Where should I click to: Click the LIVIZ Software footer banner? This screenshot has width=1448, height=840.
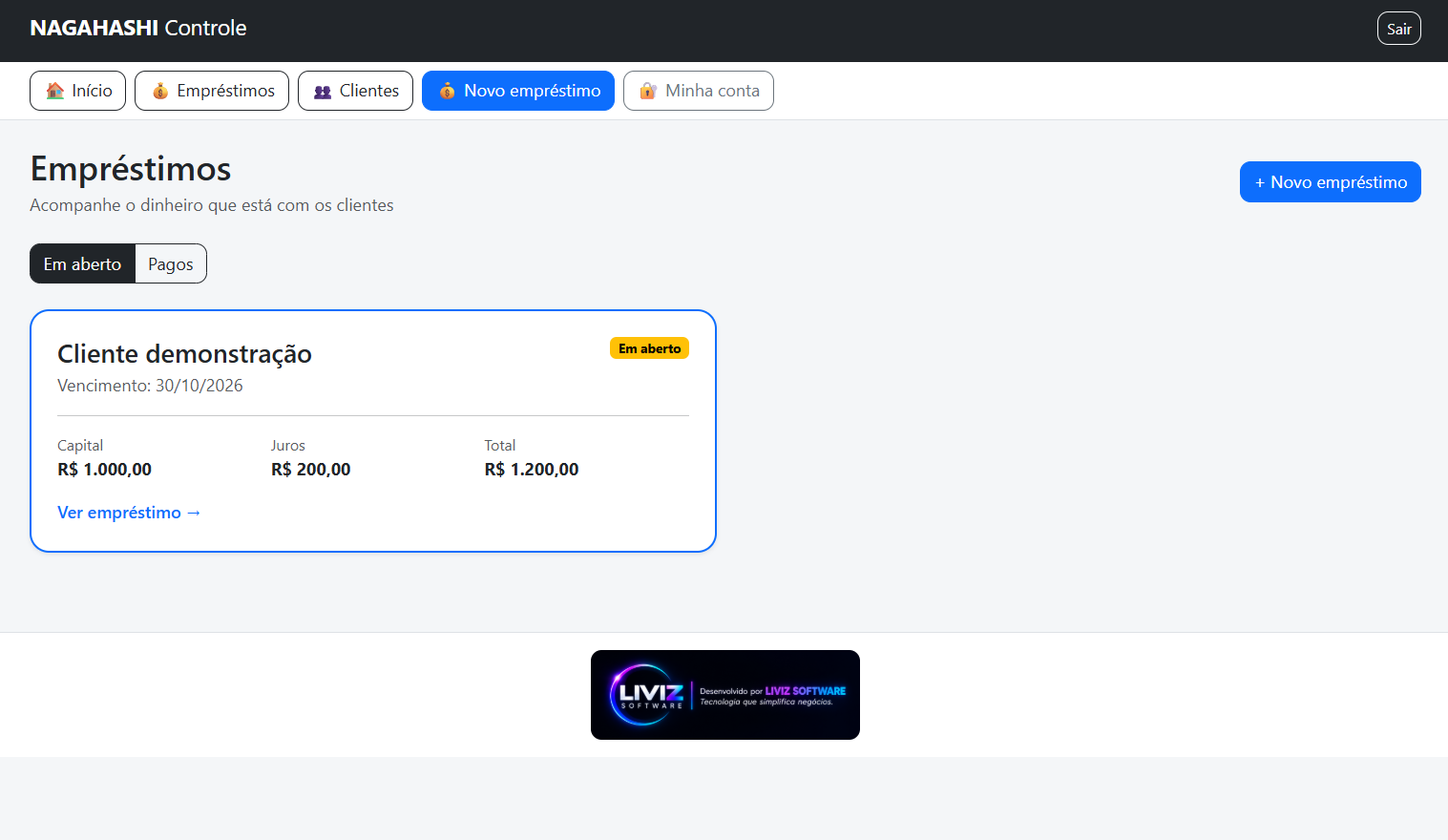pyautogui.click(x=725, y=695)
